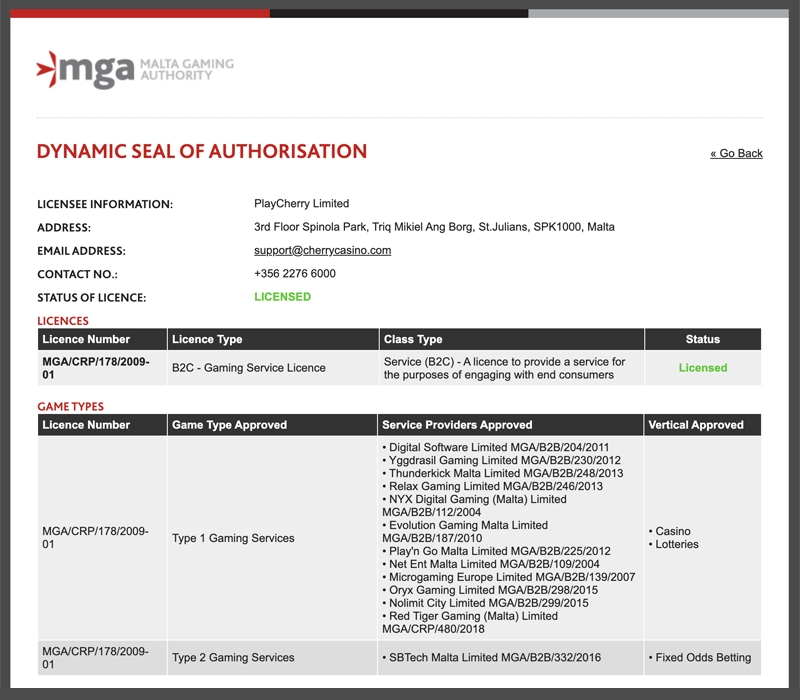Click the B2C - Gaming Service Licence cell
Viewport: 800px width, 700px height.
pos(249,368)
